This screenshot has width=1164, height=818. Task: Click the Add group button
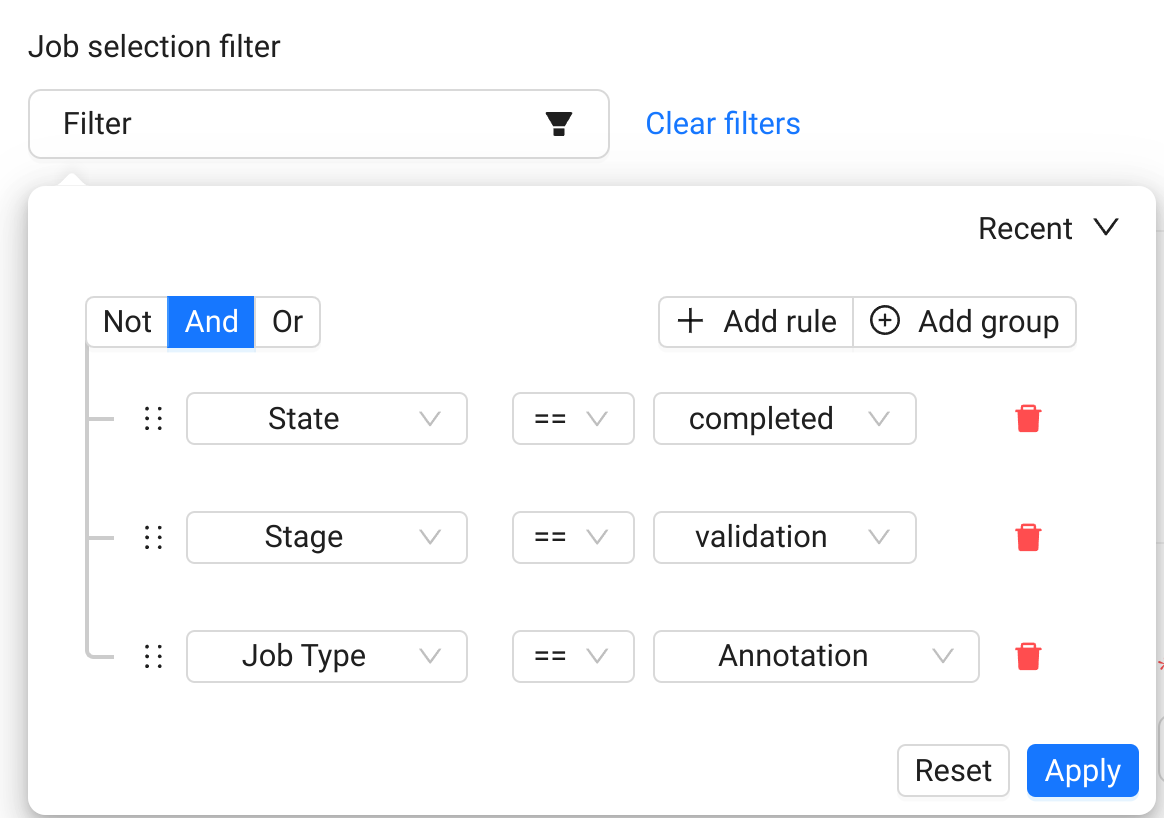[x=964, y=322]
